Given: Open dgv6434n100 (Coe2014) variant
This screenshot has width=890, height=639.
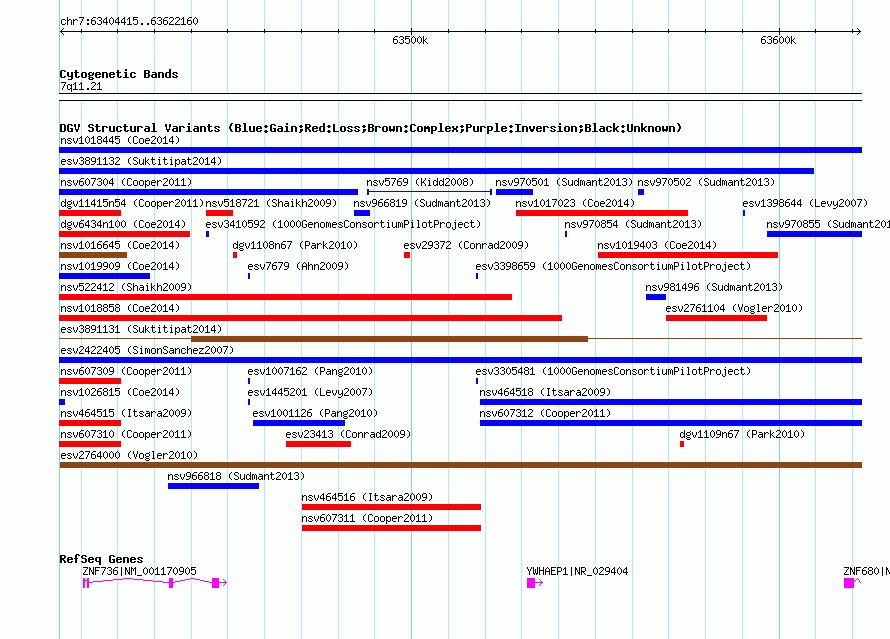Looking at the screenshot, I should pos(124,234).
